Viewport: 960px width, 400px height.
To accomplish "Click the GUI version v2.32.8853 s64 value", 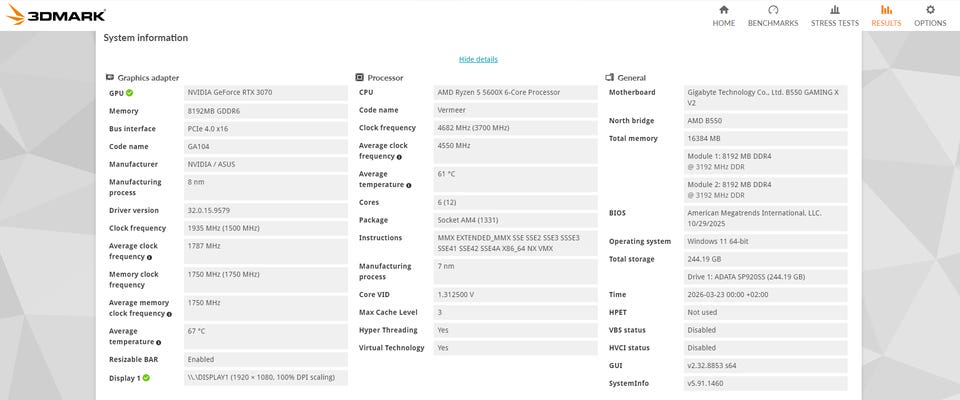I will click(x=766, y=366).
